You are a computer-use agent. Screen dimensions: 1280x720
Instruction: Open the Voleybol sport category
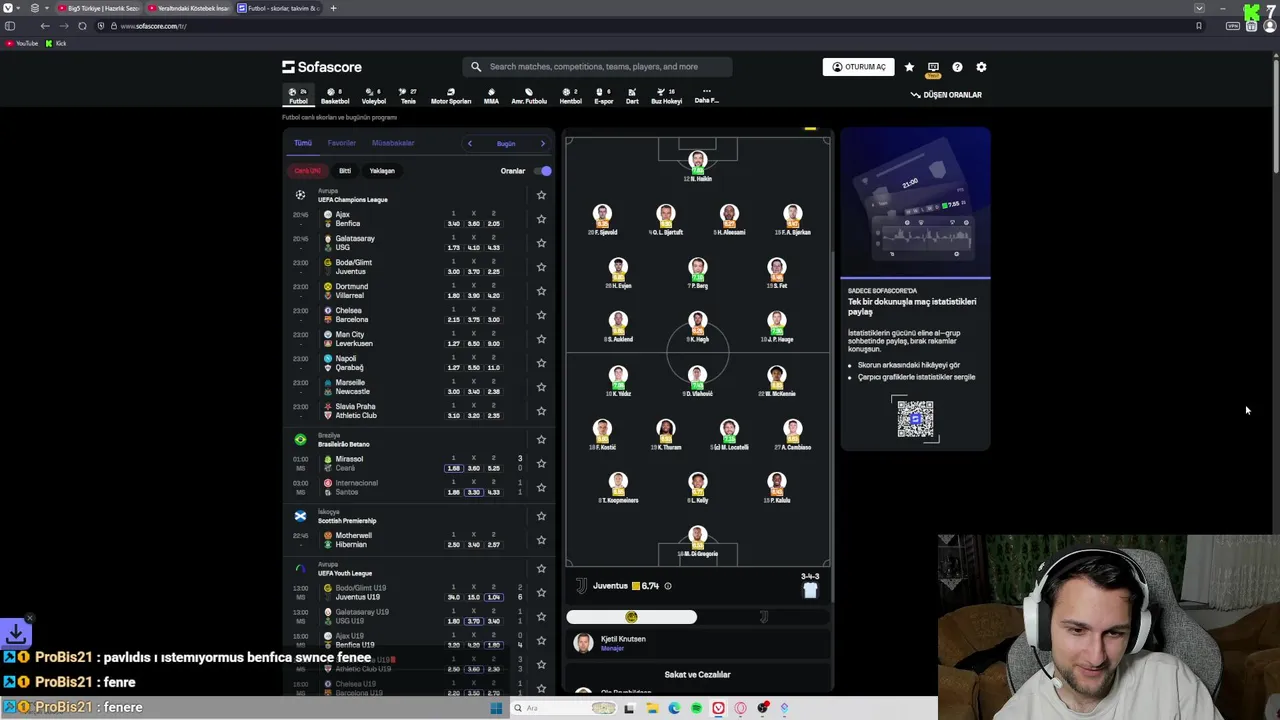click(x=373, y=96)
